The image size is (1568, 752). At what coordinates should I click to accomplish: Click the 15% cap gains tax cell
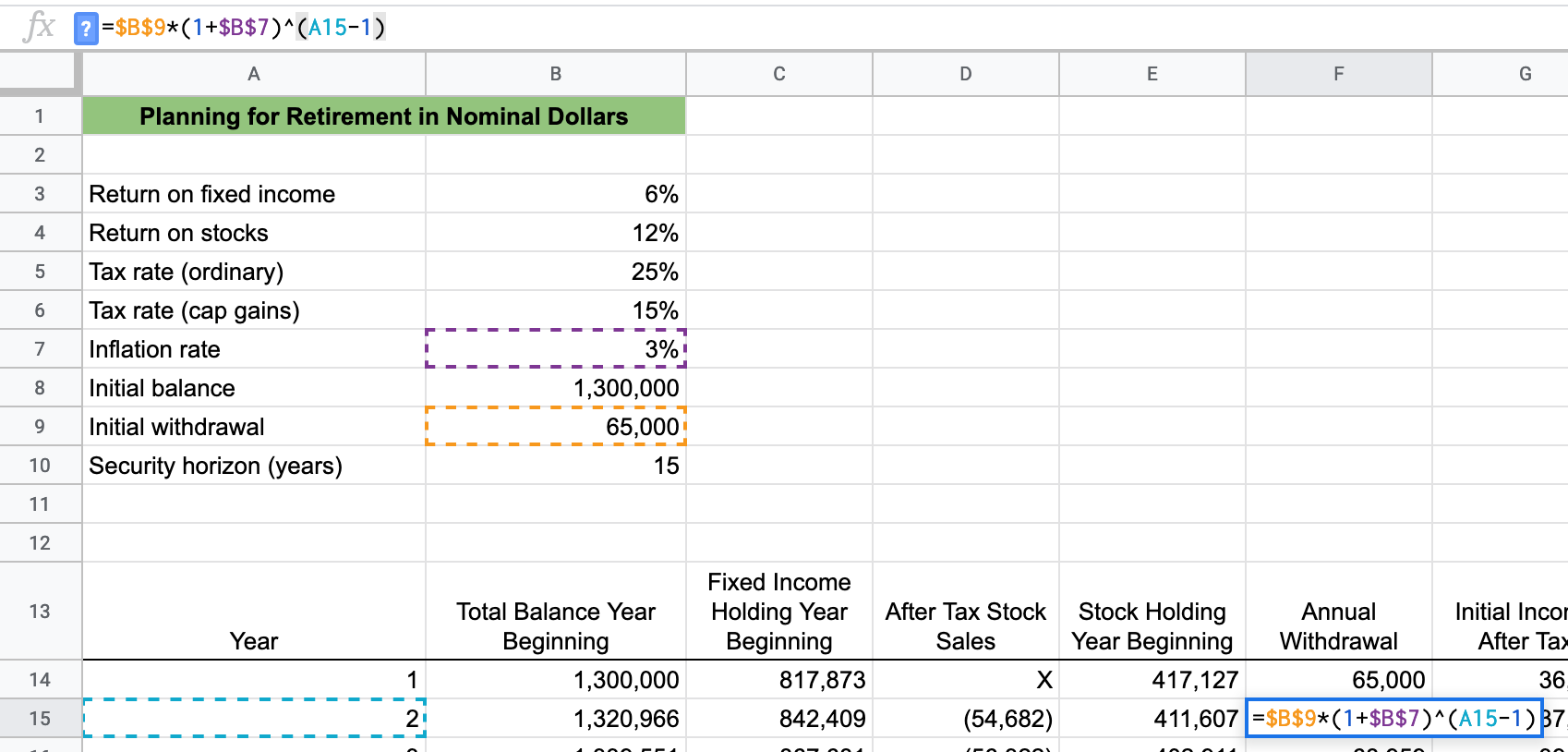[556, 310]
